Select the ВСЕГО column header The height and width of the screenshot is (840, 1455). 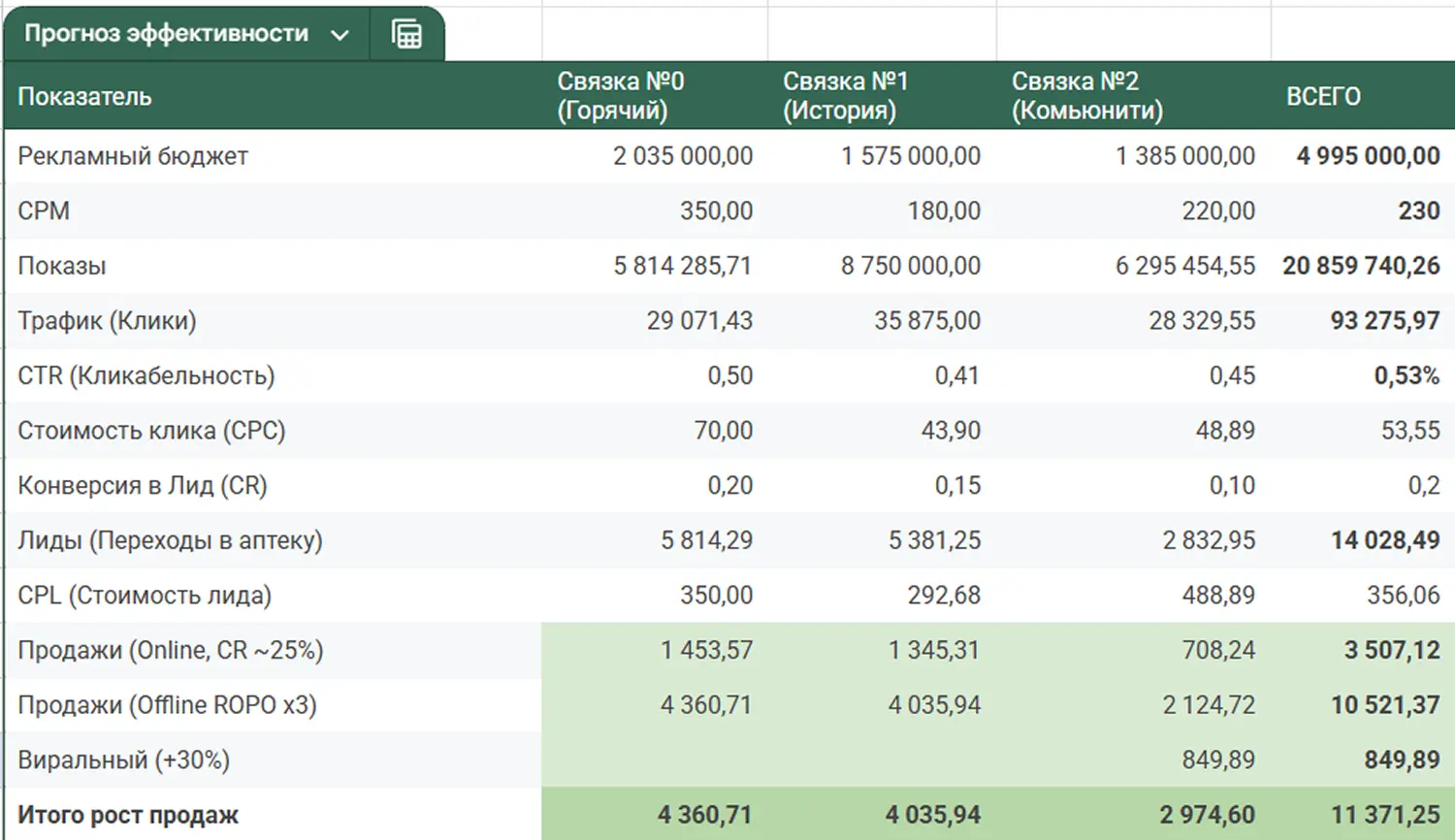[x=1323, y=96]
